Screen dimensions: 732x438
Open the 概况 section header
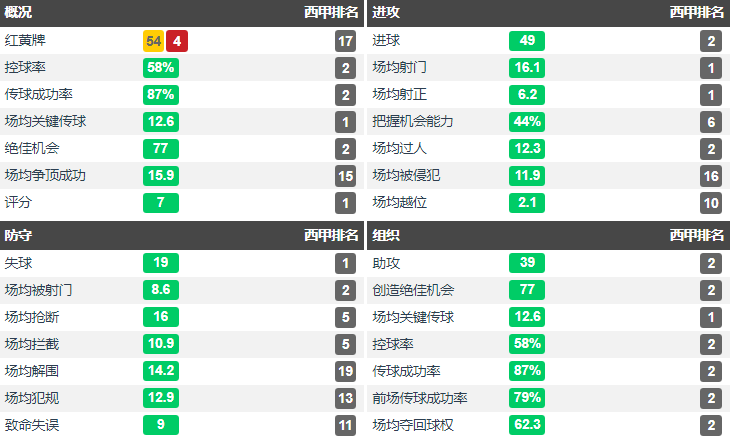(x=18, y=12)
